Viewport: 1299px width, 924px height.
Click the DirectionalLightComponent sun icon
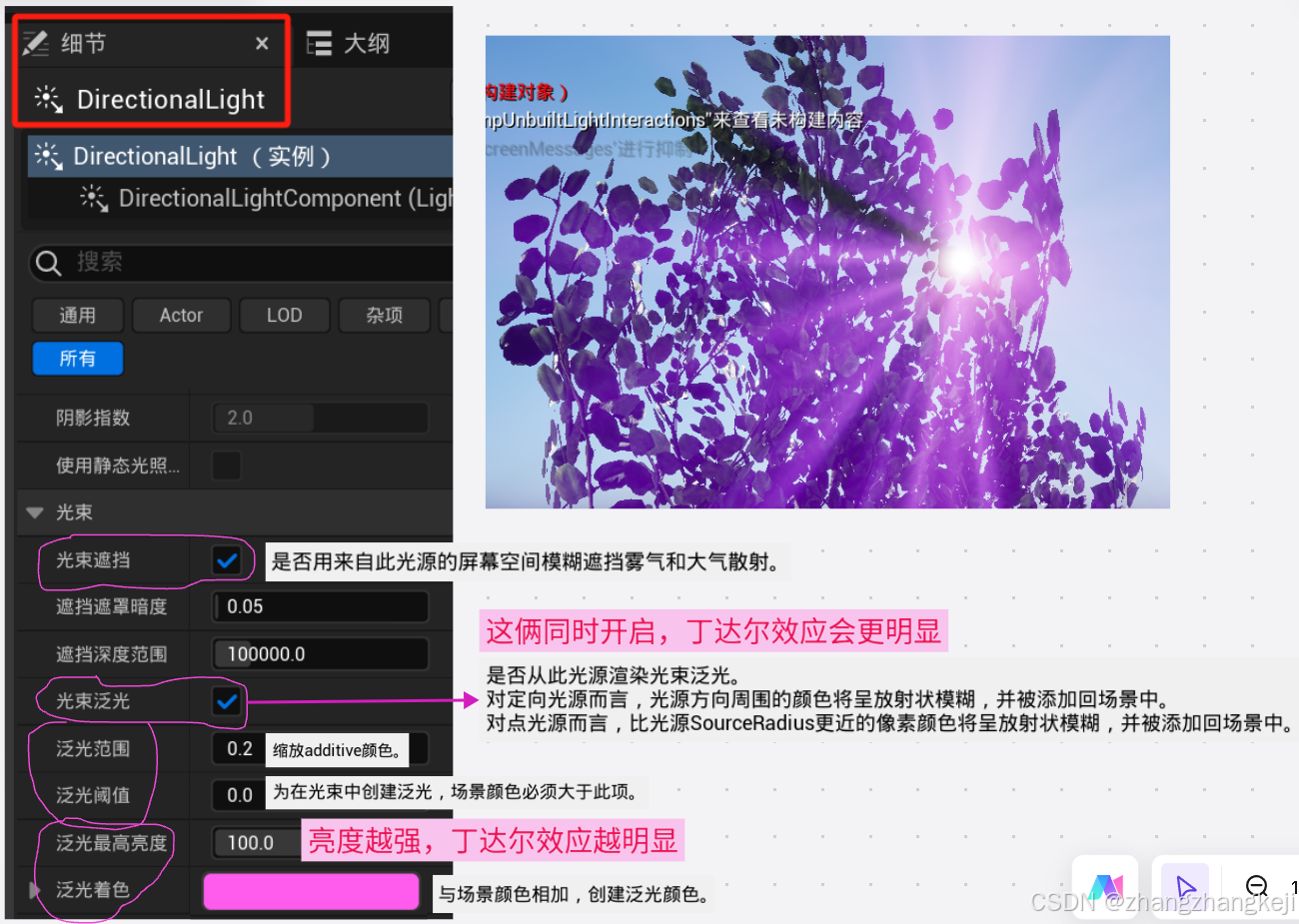click(93, 198)
